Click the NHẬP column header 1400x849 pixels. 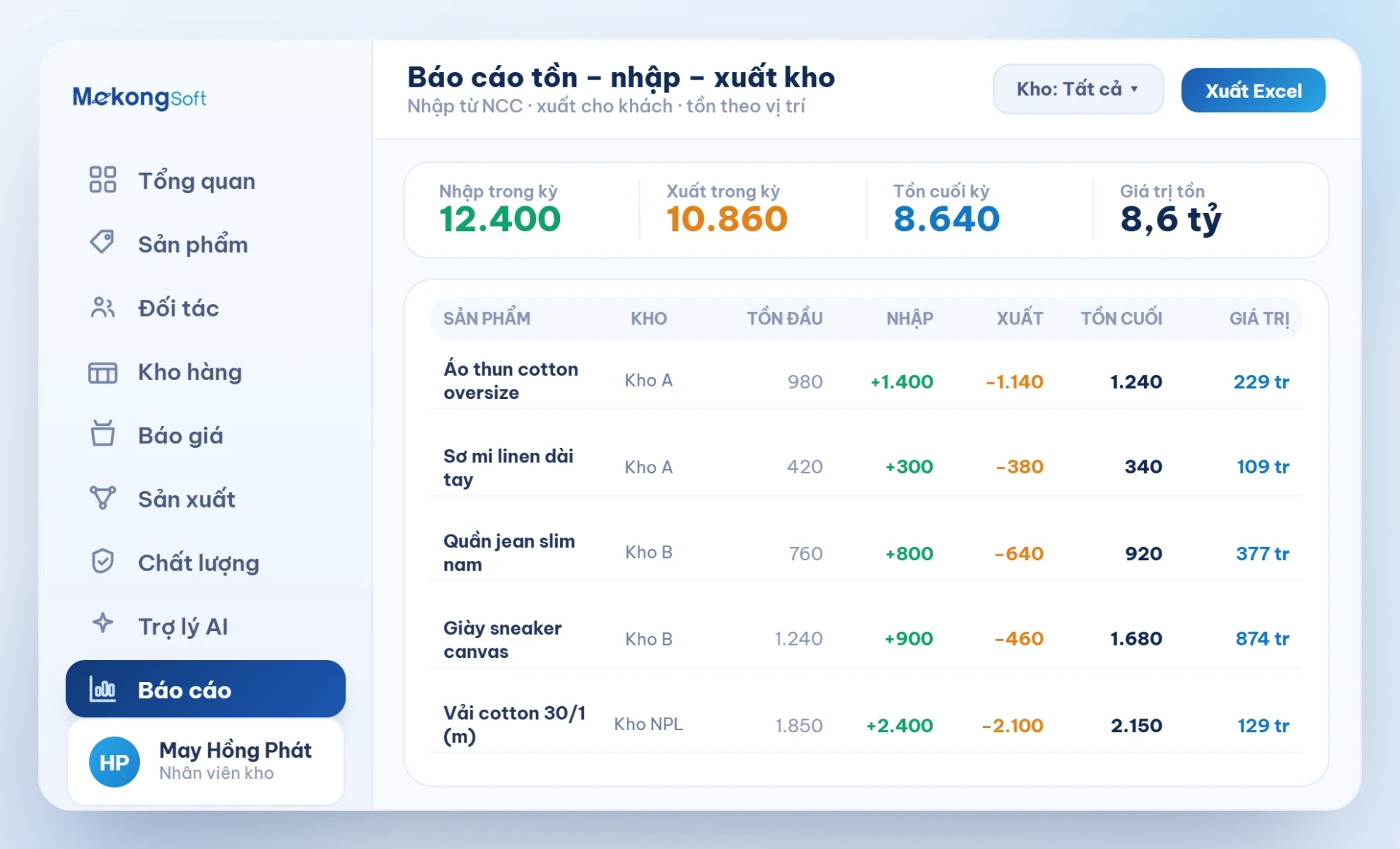[909, 318]
